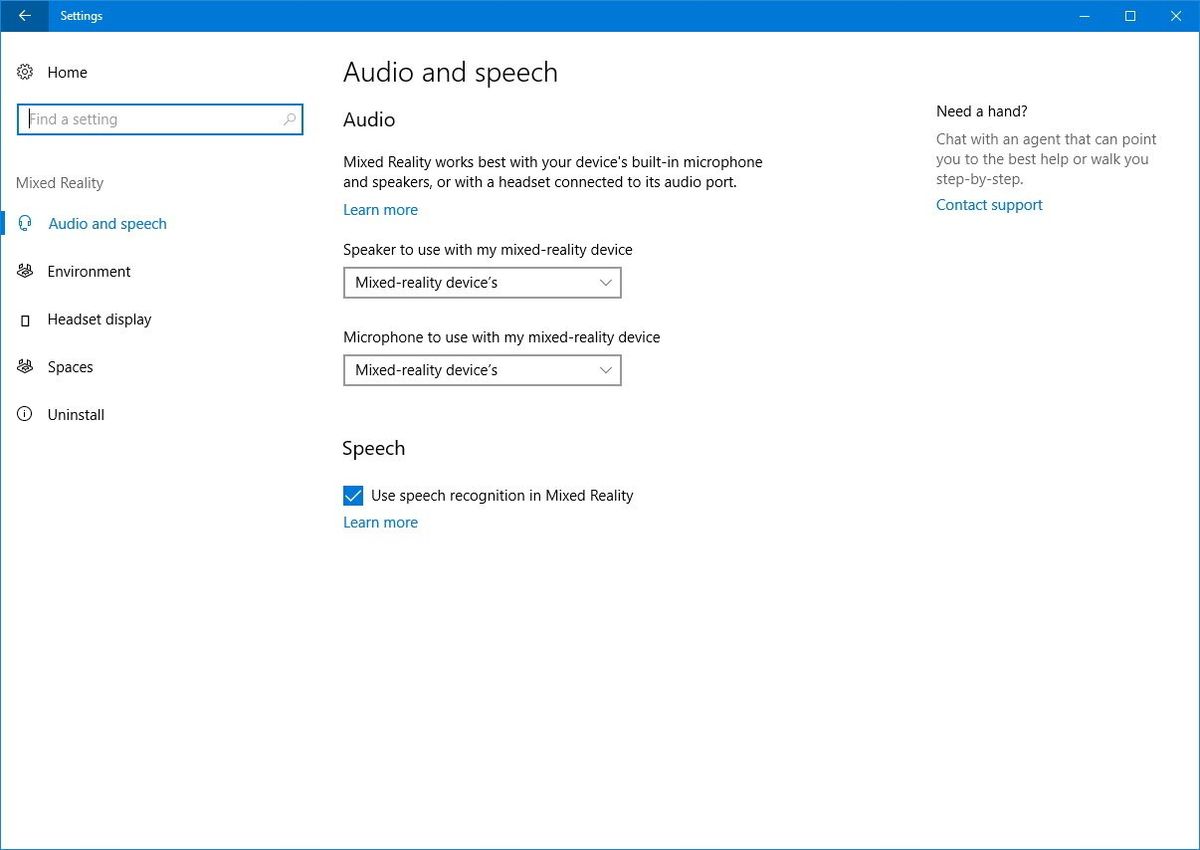
Task: Switch to the Environment settings page
Action: (x=89, y=271)
